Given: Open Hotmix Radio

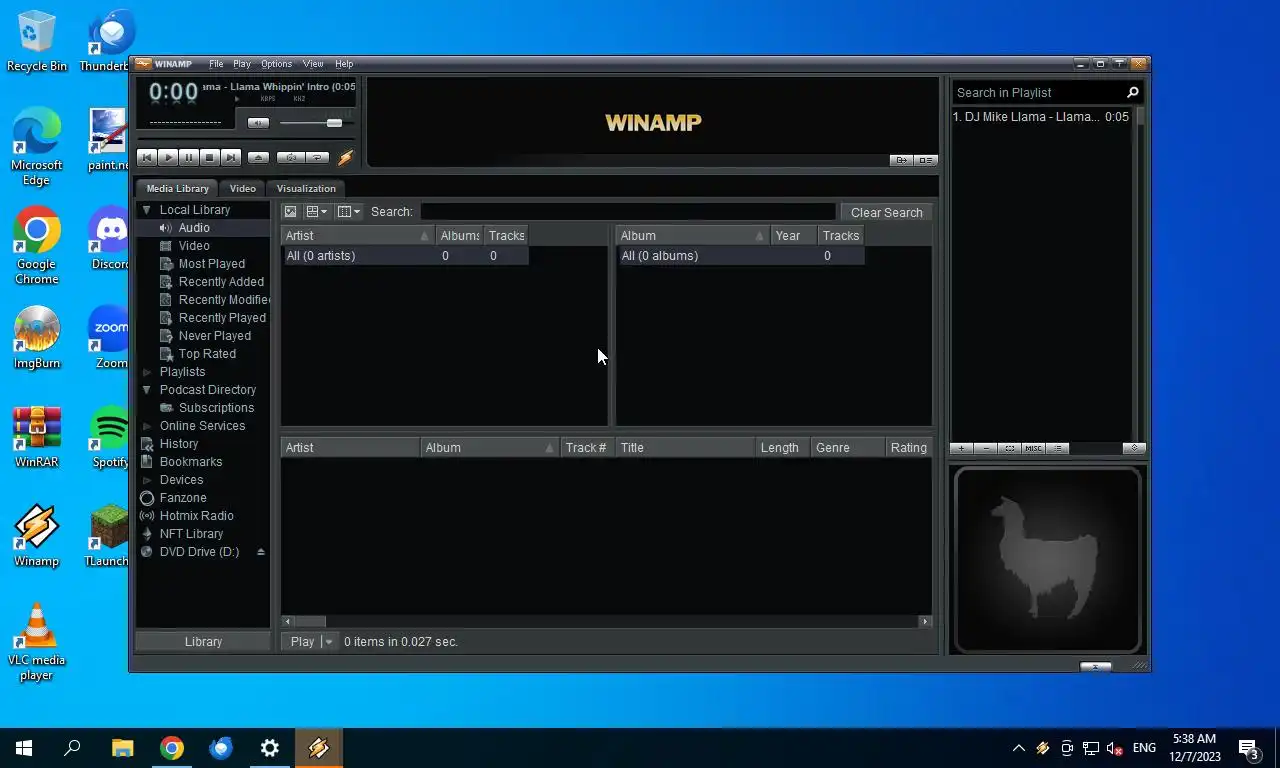Looking at the screenshot, I should (x=197, y=516).
